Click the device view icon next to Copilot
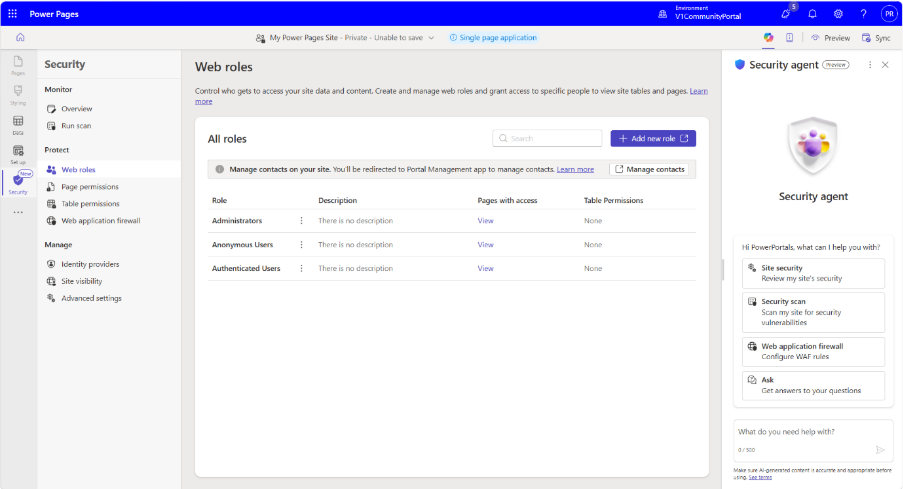The height and width of the screenshot is (489, 903). 790,37
